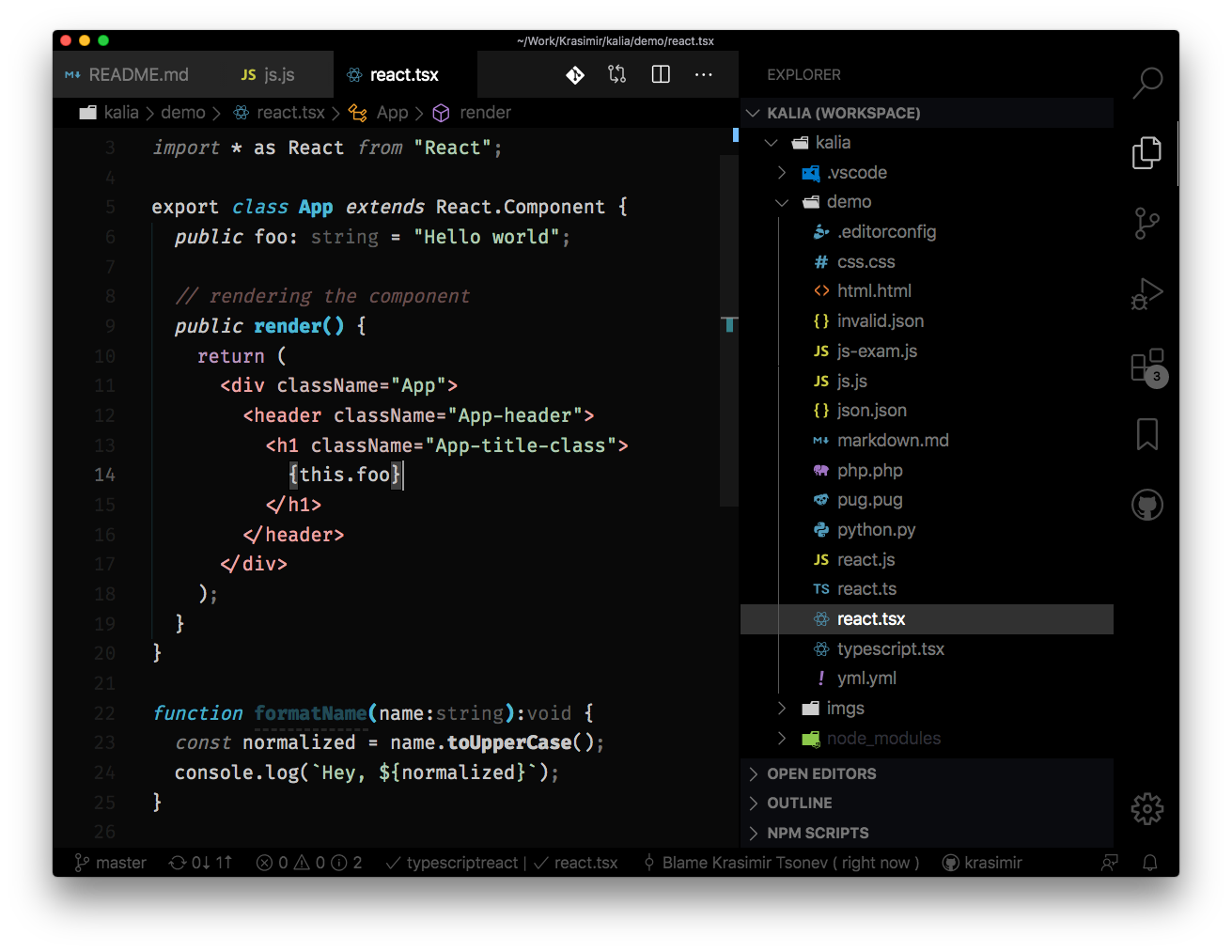Viewport: 1232px width, 952px height.
Task: Click the krasimir GitHub account status item
Action: [982, 863]
